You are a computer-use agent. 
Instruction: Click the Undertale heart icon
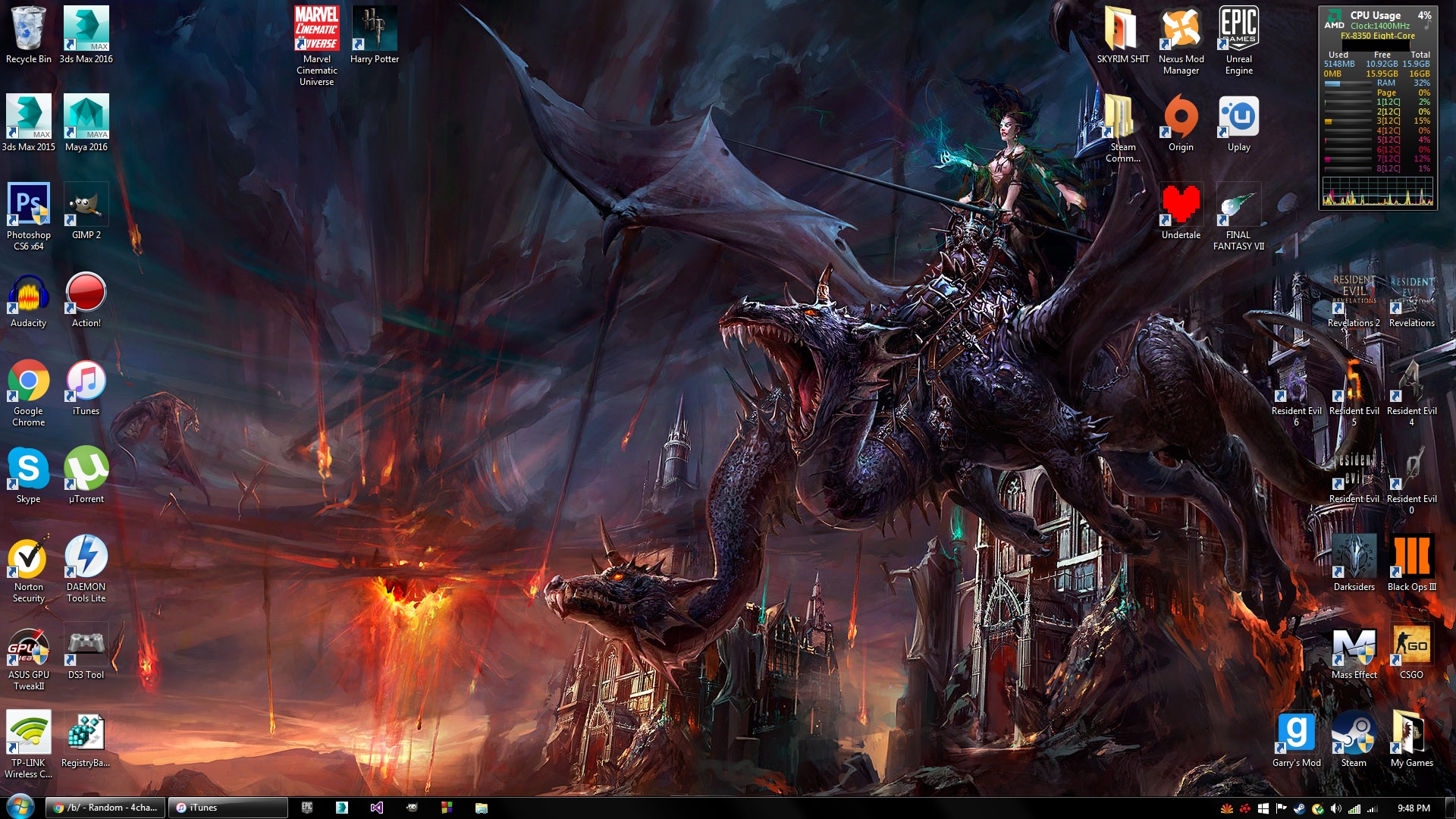1181,211
